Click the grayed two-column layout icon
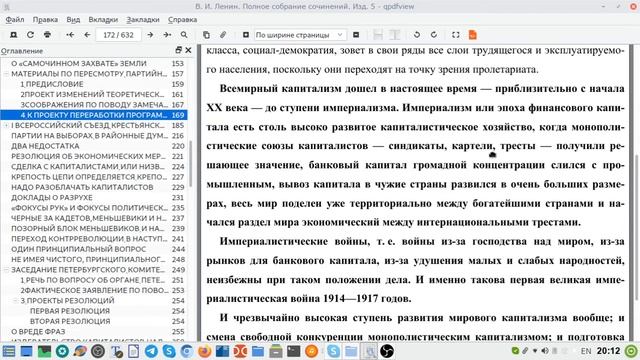Image resolution: width=640 pixels, height=360 pixels. (x=378, y=35)
